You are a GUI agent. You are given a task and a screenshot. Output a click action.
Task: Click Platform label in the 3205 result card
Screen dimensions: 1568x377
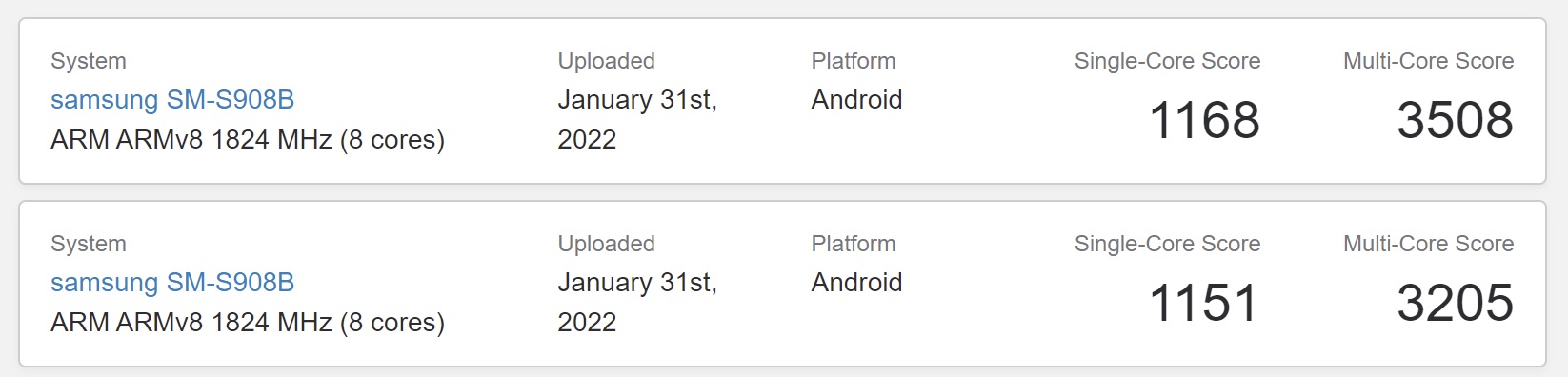click(x=853, y=244)
